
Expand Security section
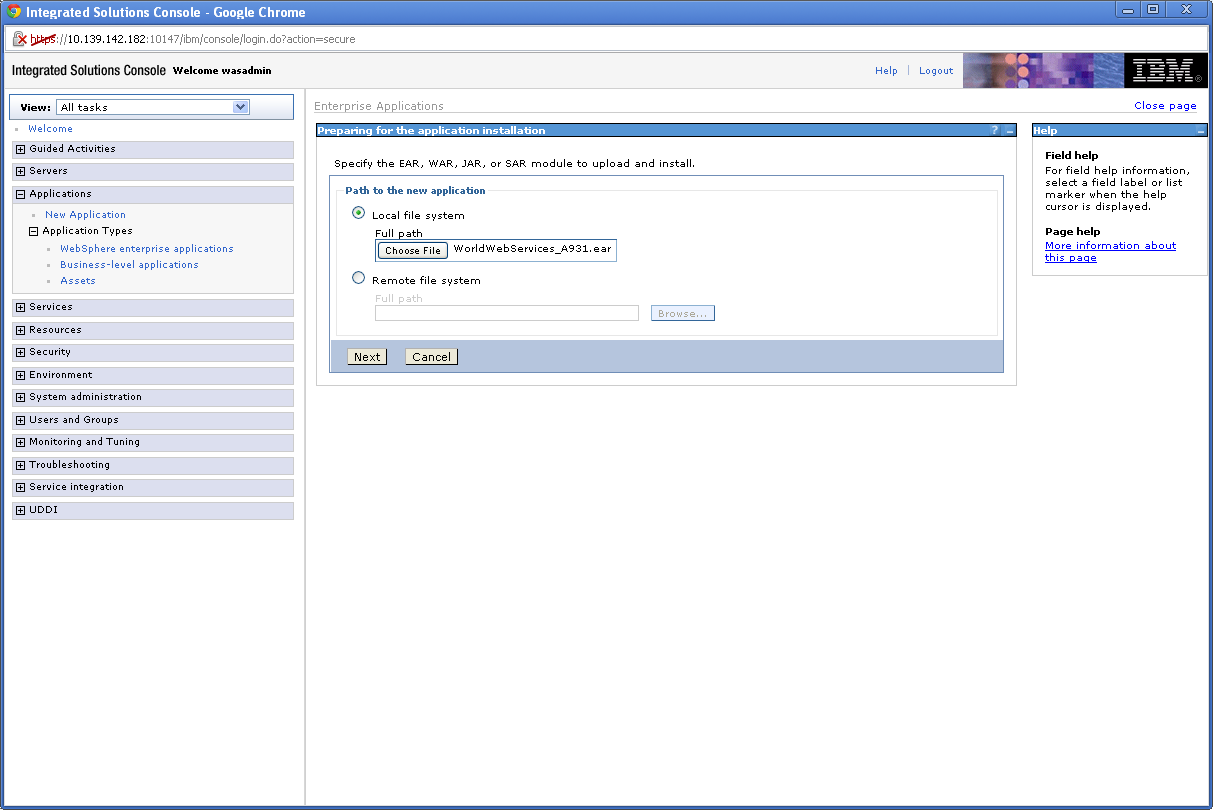[20, 352]
